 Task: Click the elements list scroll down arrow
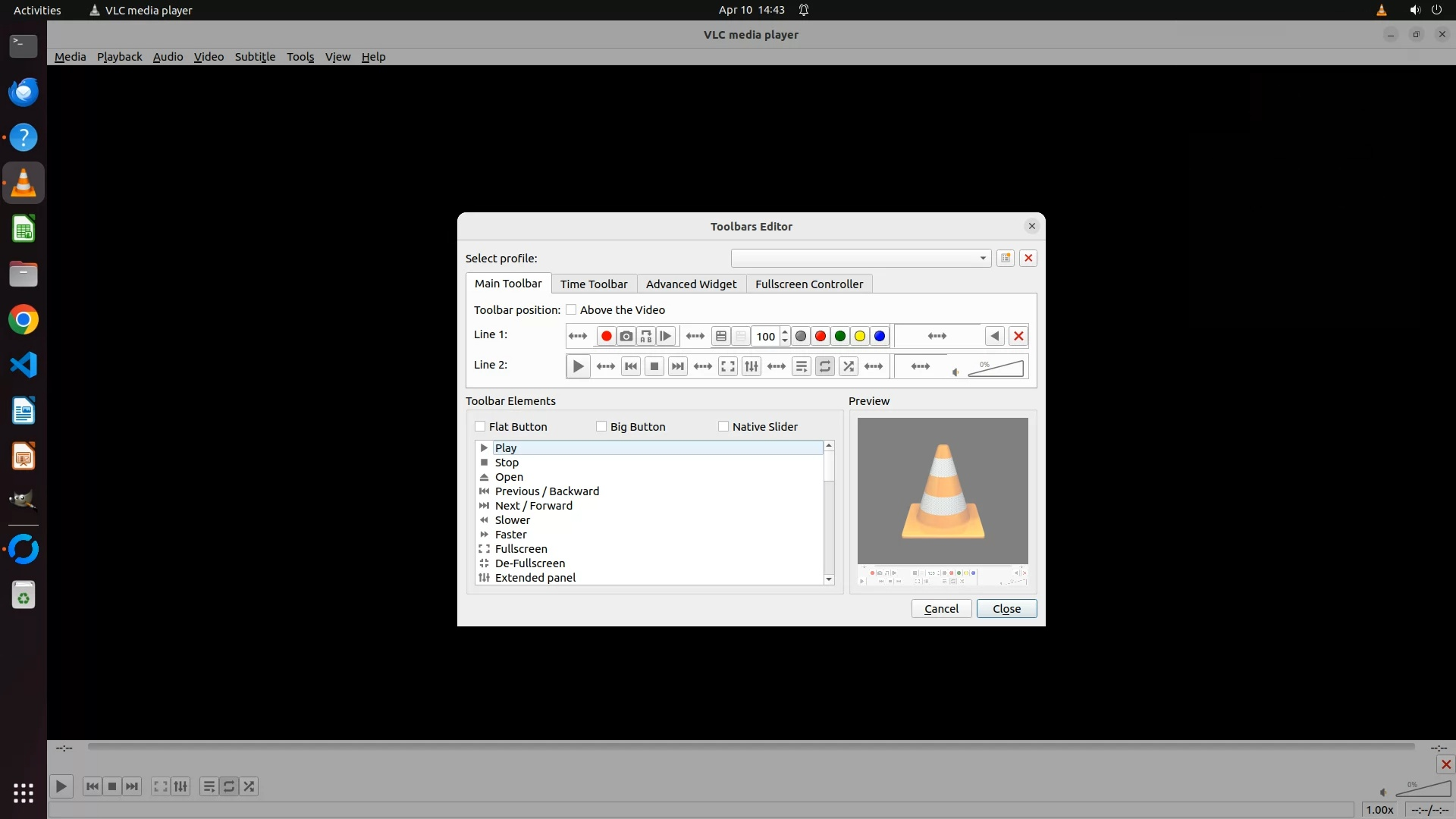pos(829,579)
